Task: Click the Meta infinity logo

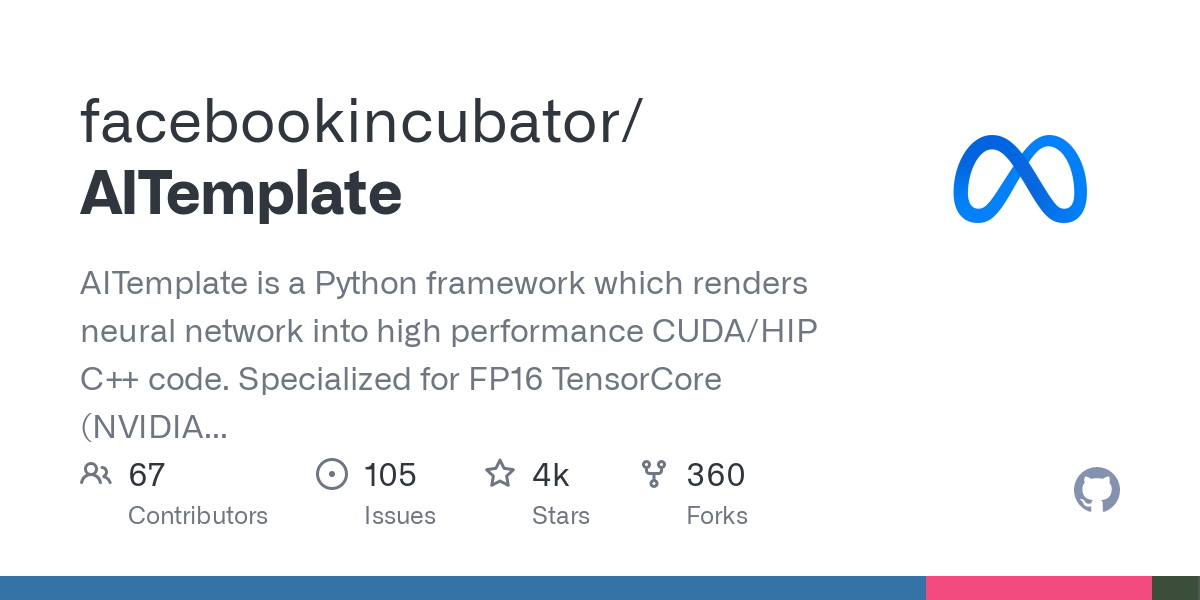Action: tap(1020, 179)
